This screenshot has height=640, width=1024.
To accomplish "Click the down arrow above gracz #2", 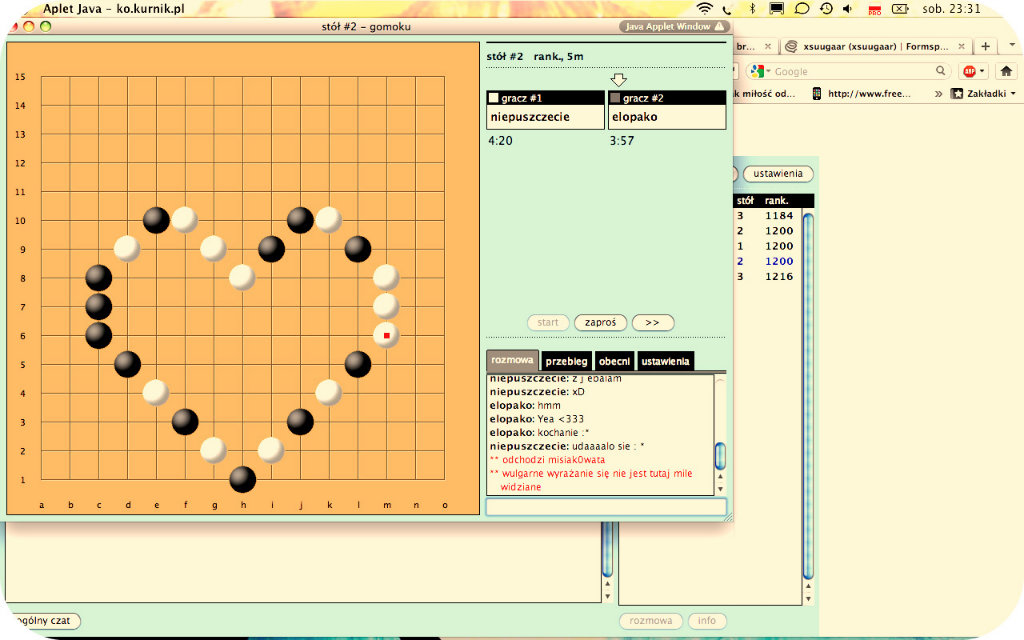I will [618, 80].
